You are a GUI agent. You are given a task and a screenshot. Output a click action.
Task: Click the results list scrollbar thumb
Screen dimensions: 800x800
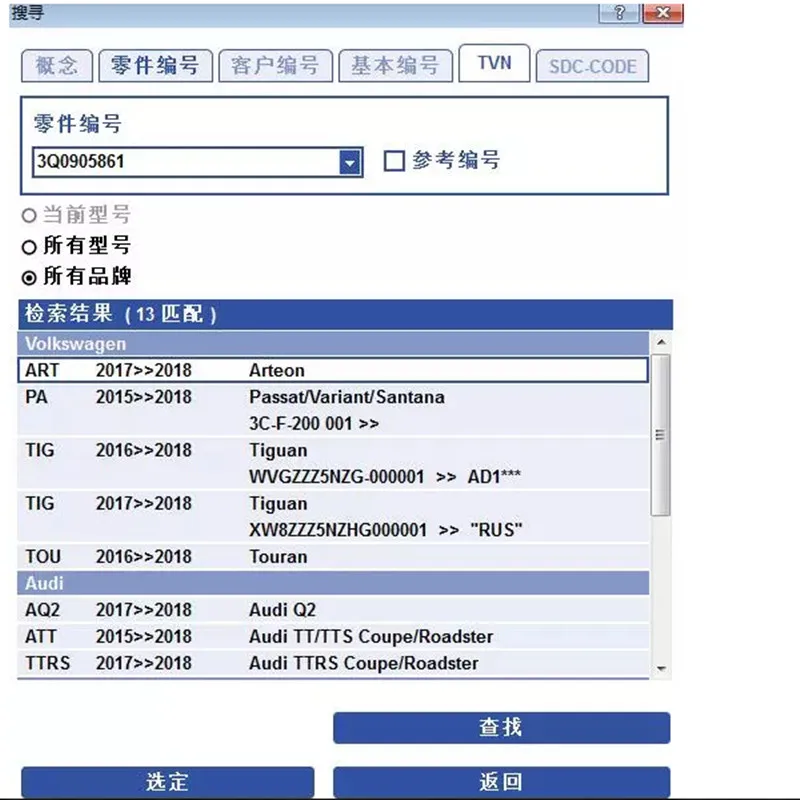[661, 435]
